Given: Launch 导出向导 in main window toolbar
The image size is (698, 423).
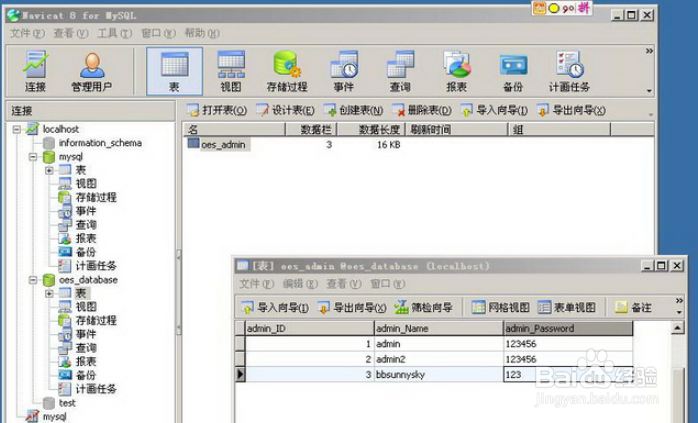Looking at the screenshot, I should tap(571, 110).
